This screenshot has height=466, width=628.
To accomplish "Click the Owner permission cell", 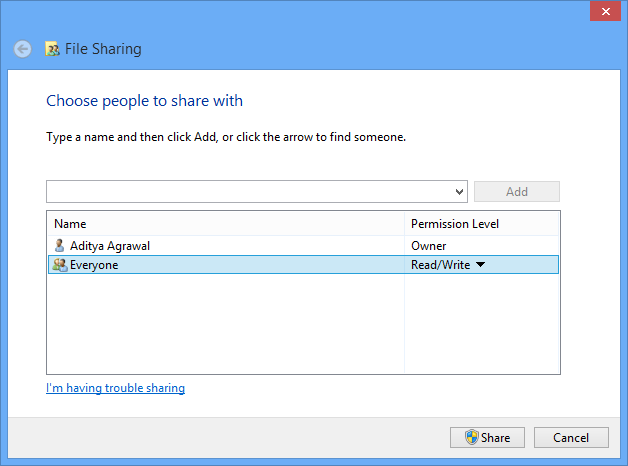I will 429,245.
